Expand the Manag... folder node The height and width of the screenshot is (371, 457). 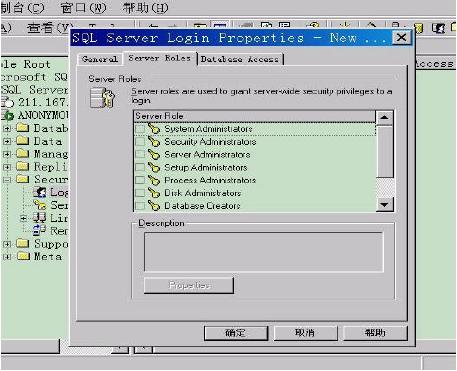click(7, 154)
